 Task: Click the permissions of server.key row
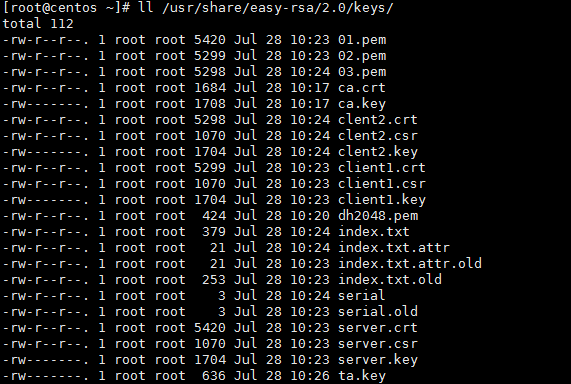(46, 361)
